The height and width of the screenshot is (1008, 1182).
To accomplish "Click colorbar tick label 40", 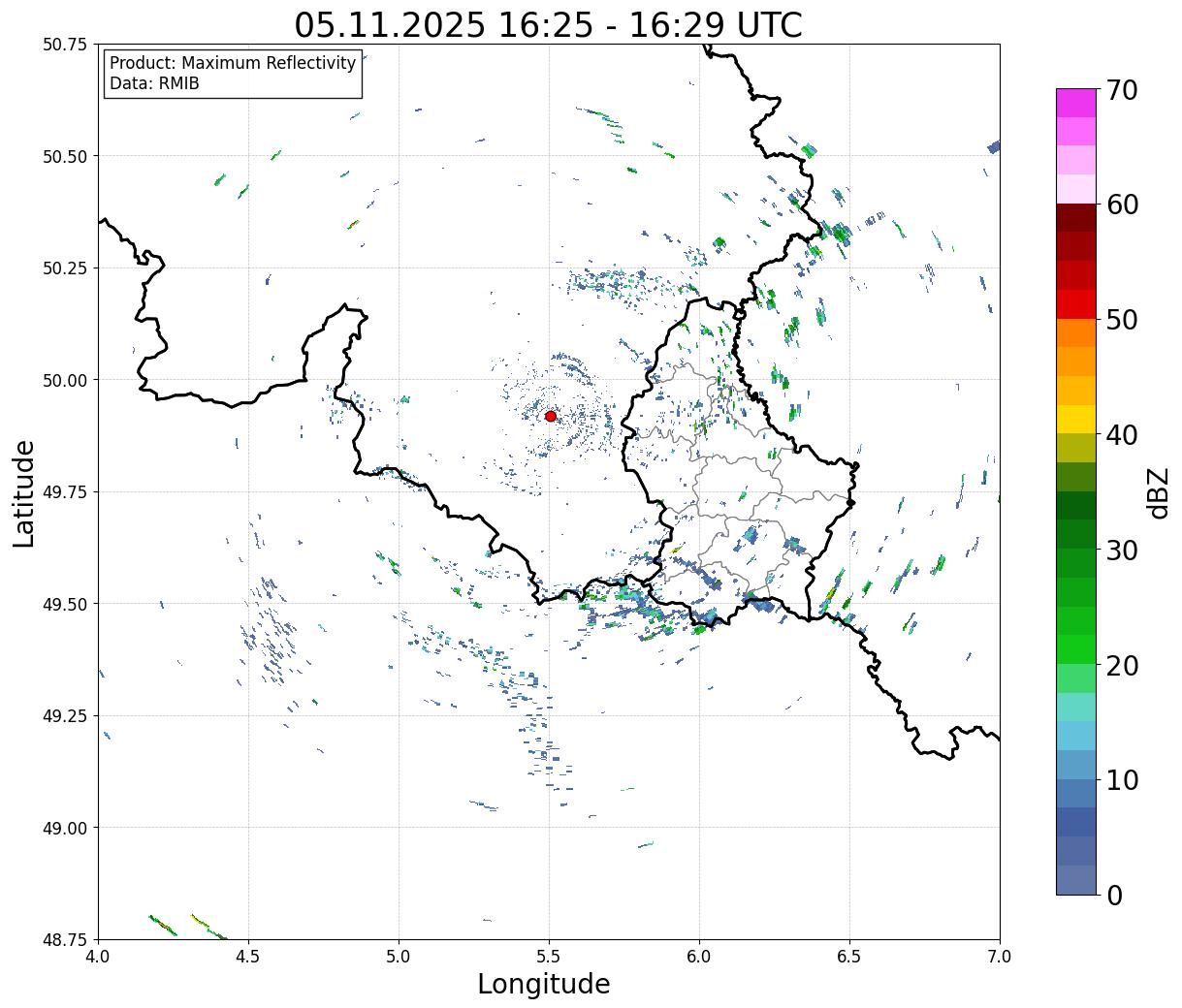I will point(1121,435).
